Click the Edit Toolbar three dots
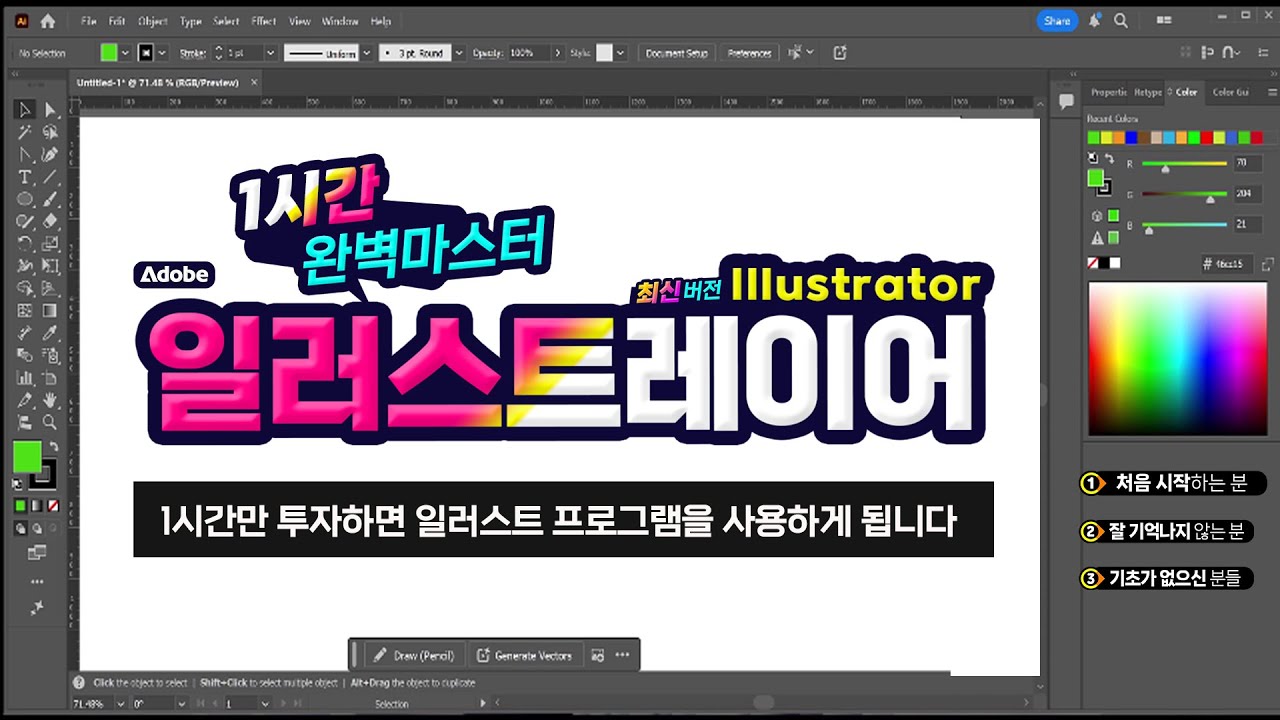 tap(37, 581)
